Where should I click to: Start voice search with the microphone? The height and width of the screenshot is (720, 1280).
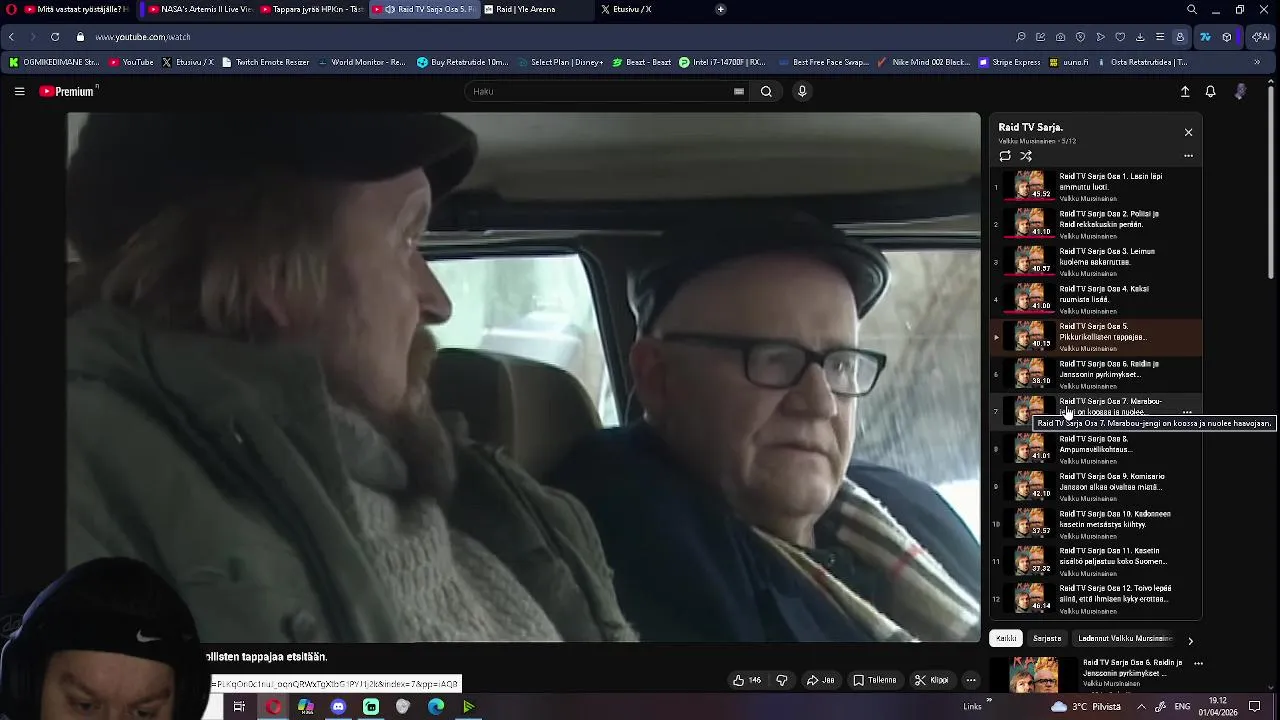(801, 91)
